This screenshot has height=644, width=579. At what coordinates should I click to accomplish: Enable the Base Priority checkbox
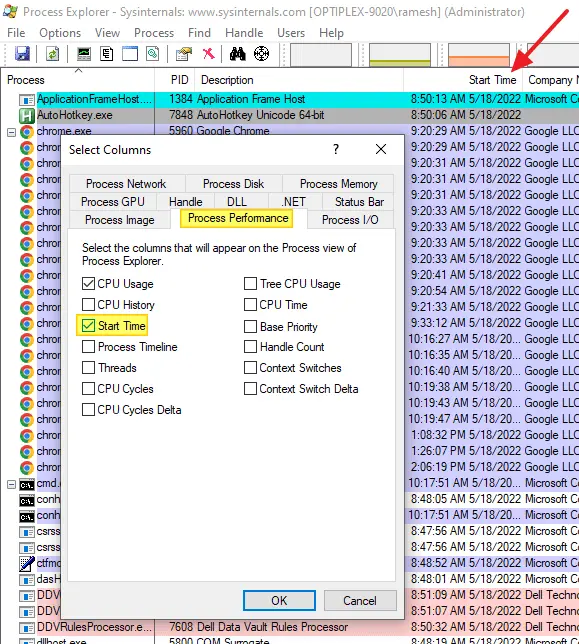point(250,327)
